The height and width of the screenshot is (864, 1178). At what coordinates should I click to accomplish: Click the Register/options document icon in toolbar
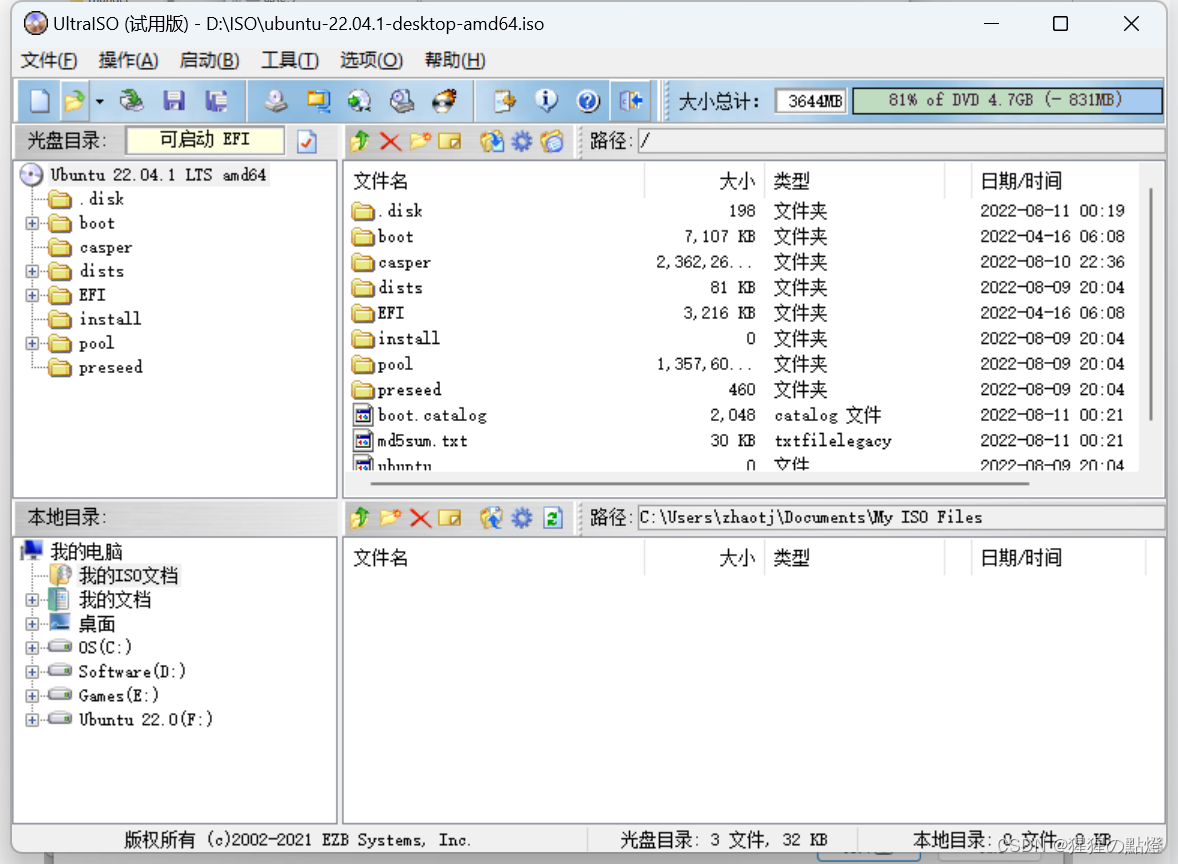[504, 101]
